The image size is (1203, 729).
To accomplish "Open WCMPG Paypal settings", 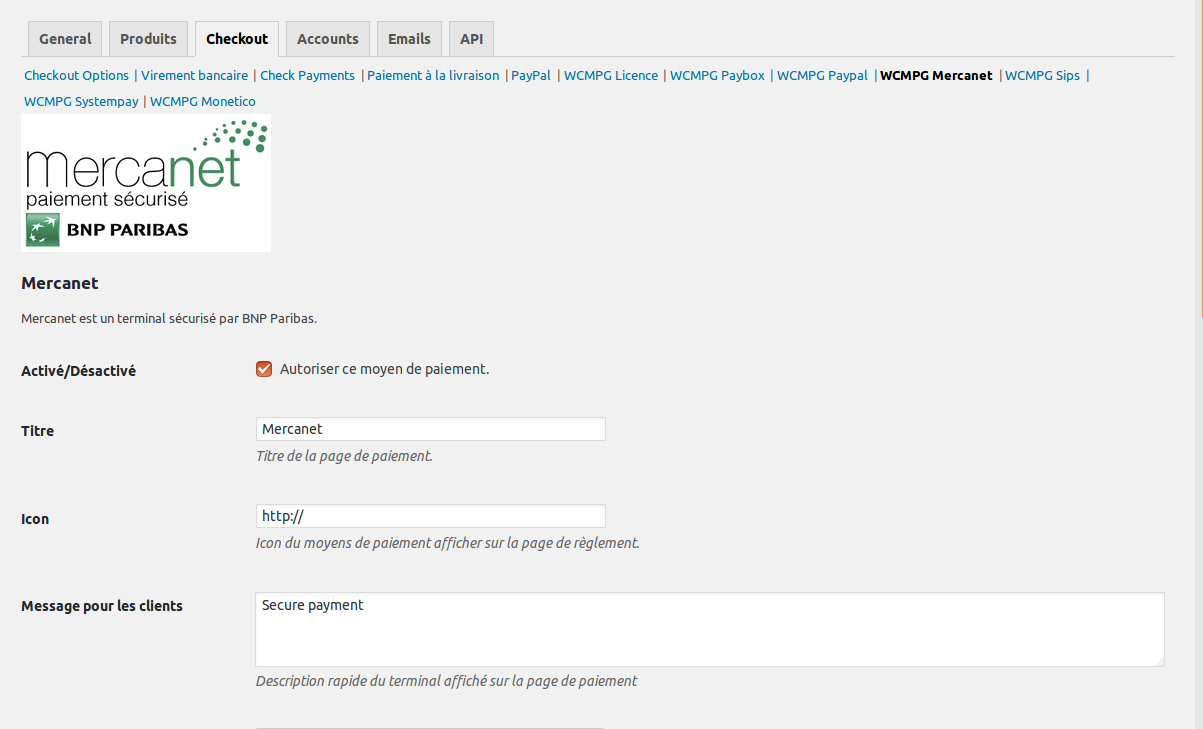I will point(822,75).
